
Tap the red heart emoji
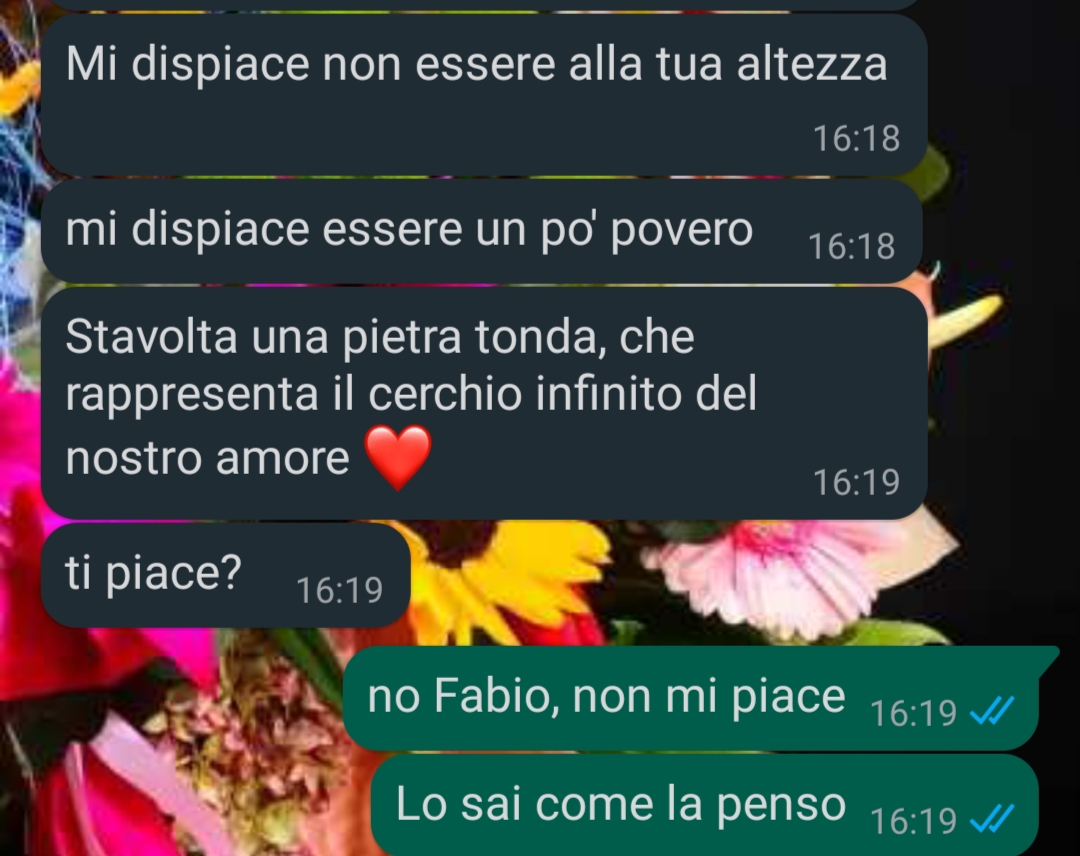[x=398, y=457]
